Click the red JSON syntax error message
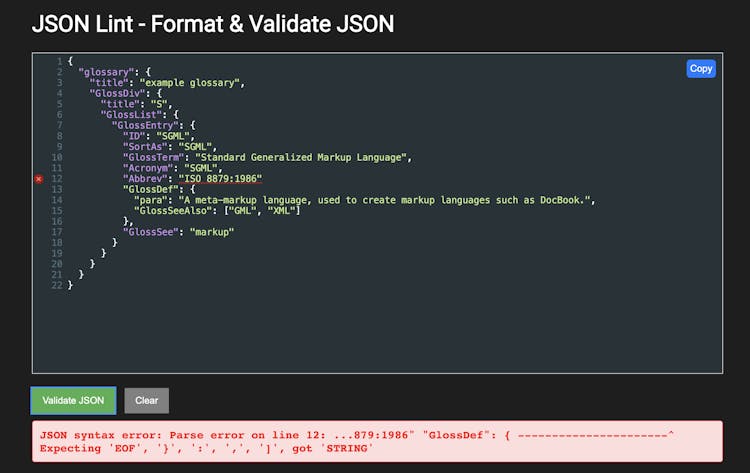The width and height of the screenshot is (750, 473). click(376, 441)
